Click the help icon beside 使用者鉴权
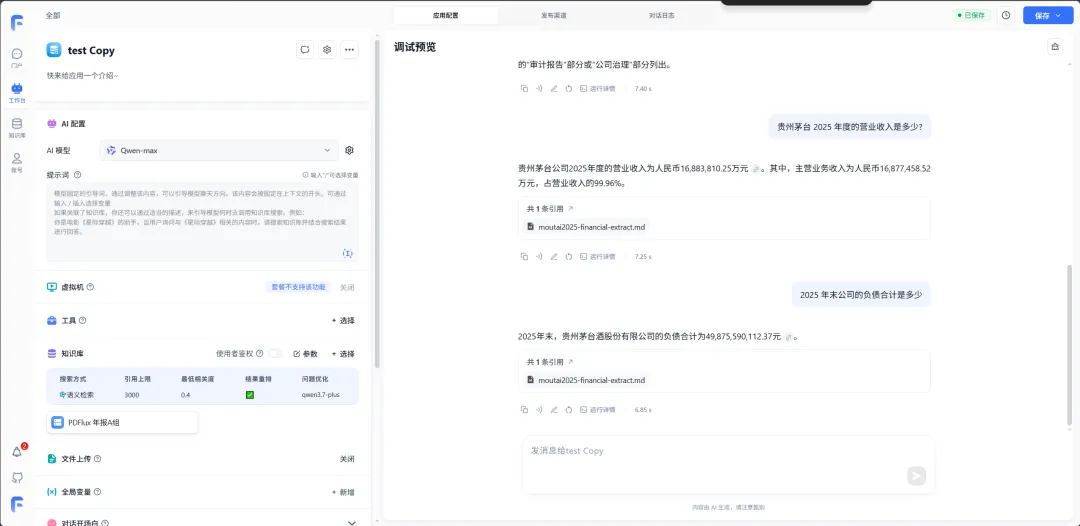The height and width of the screenshot is (526, 1080). [260, 353]
